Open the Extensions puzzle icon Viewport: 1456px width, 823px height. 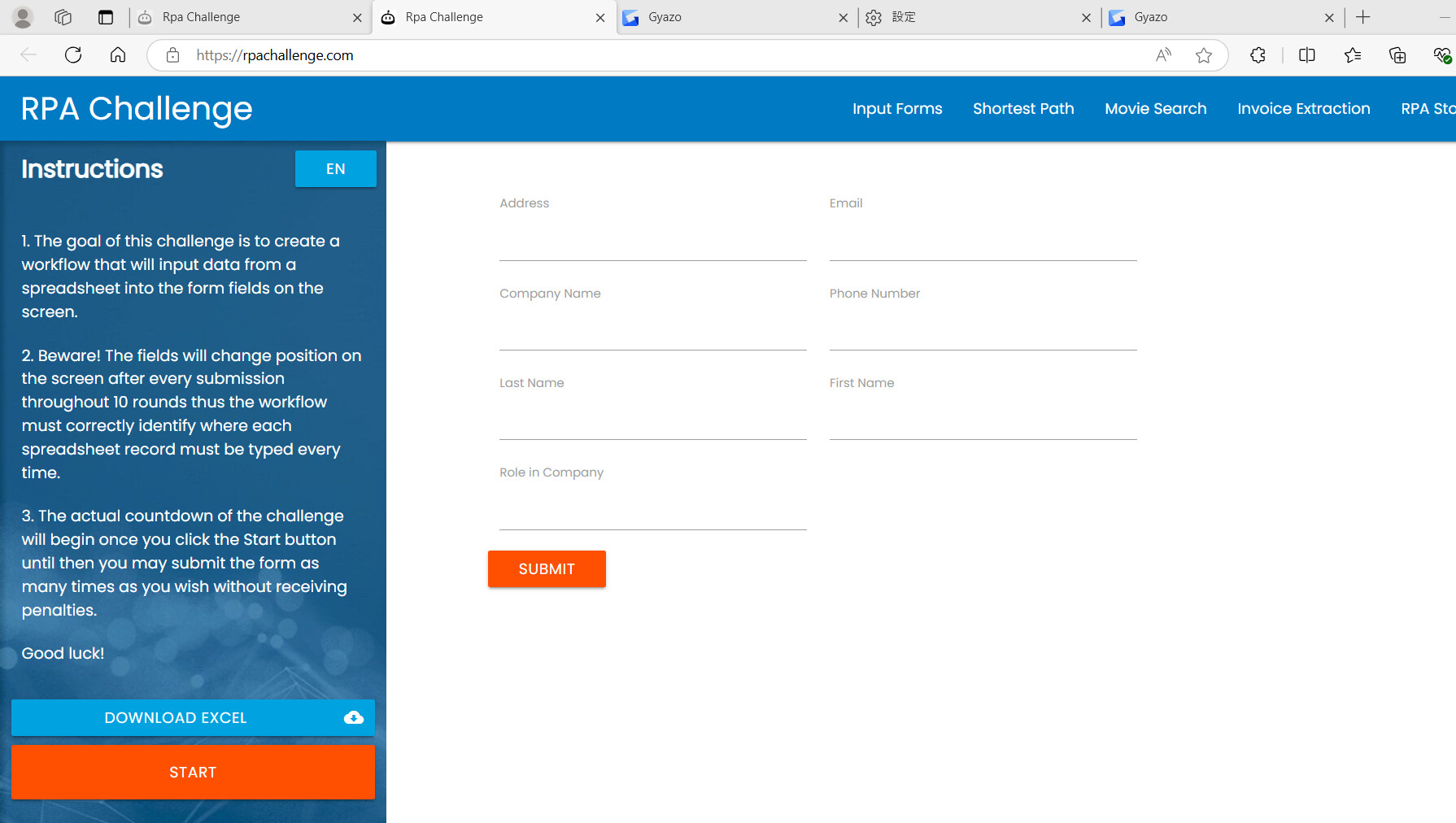[x=1258, y=55]
